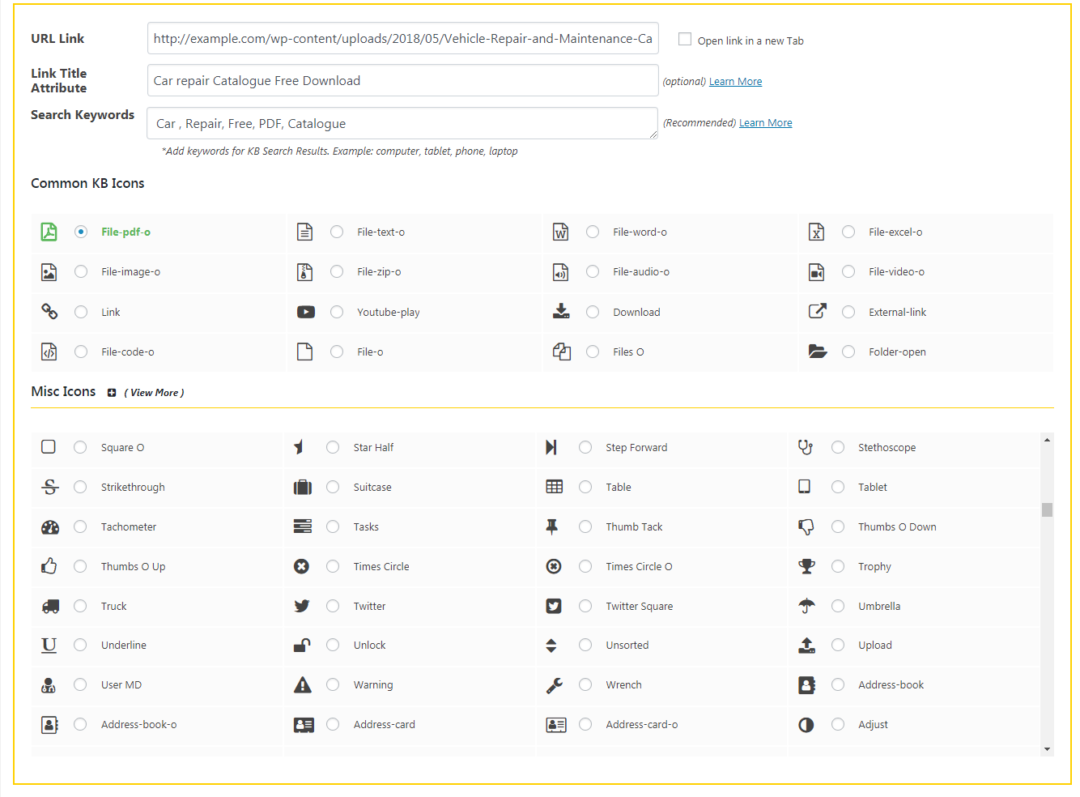Select the File-pdf-o radio button
The height and width of the screenshot is (797, 1080).
81,232
